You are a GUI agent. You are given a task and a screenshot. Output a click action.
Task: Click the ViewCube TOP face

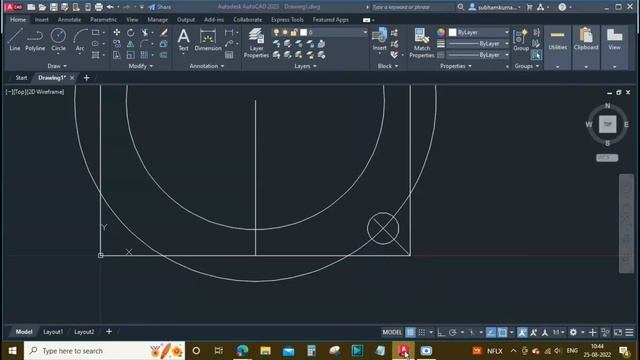coord(607,124)
